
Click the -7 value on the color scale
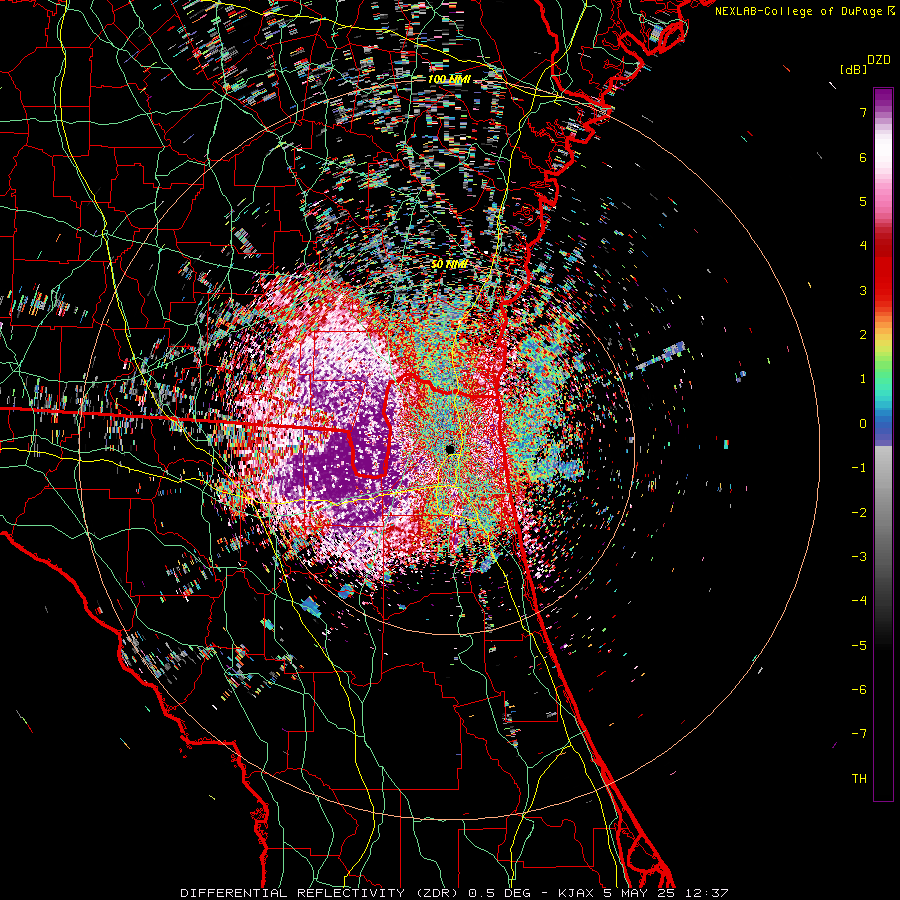859,734
